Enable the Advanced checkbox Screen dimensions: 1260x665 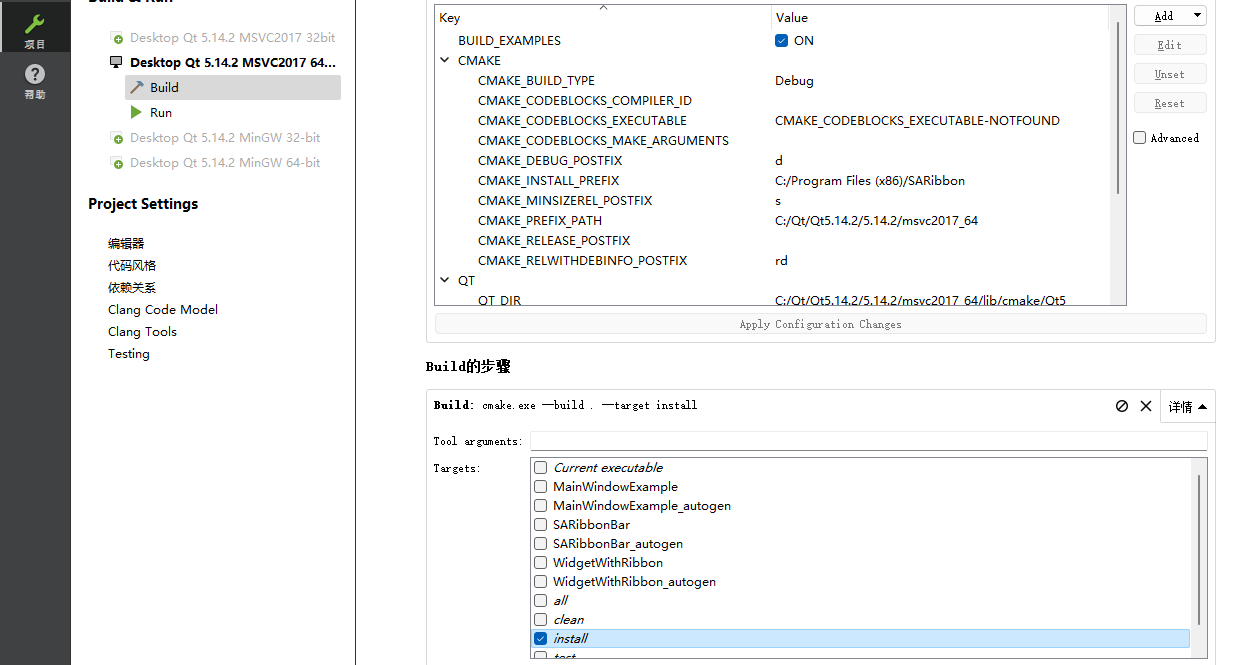(1139, 138)
